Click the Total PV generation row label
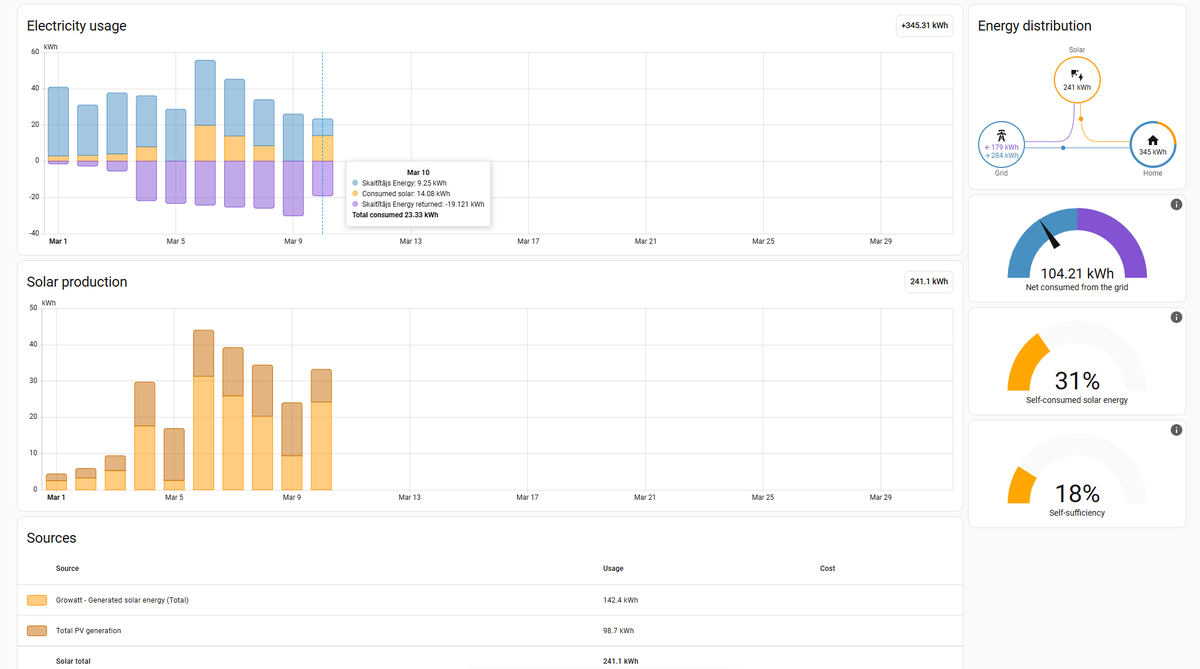Viewport: 1200px width, 669px height. pyautogui.click(x=89, y=630)
